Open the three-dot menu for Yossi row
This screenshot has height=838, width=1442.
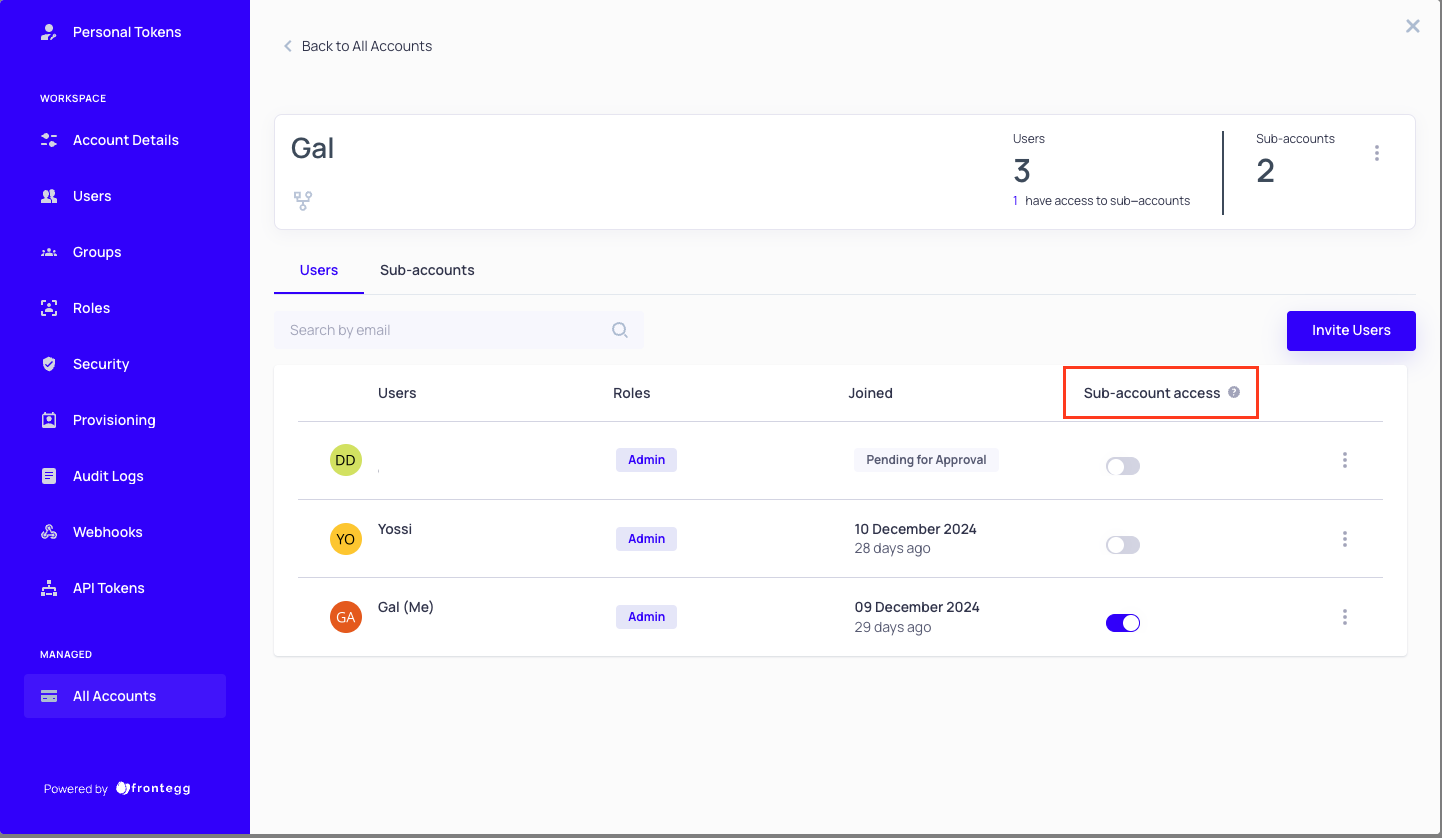click(x=1344, y=539)
